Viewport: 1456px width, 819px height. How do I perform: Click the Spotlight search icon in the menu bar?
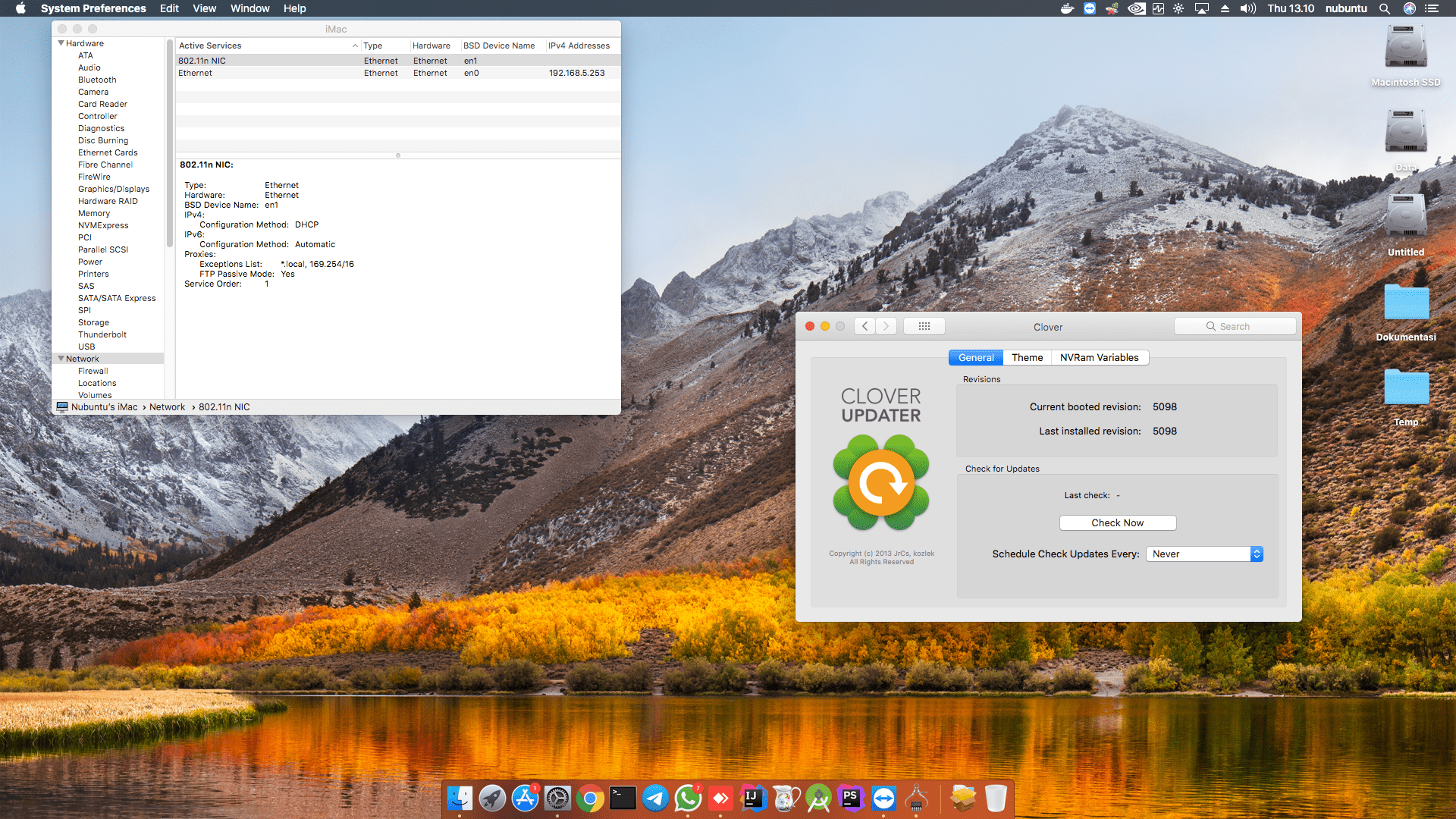(1385, 8)
